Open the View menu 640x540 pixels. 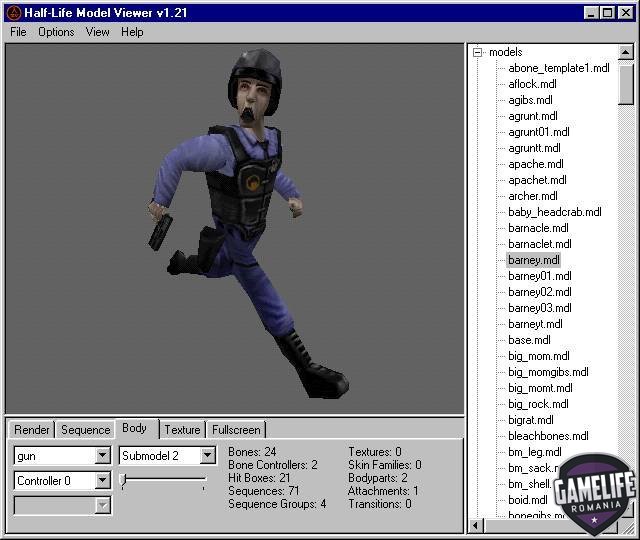98,32
